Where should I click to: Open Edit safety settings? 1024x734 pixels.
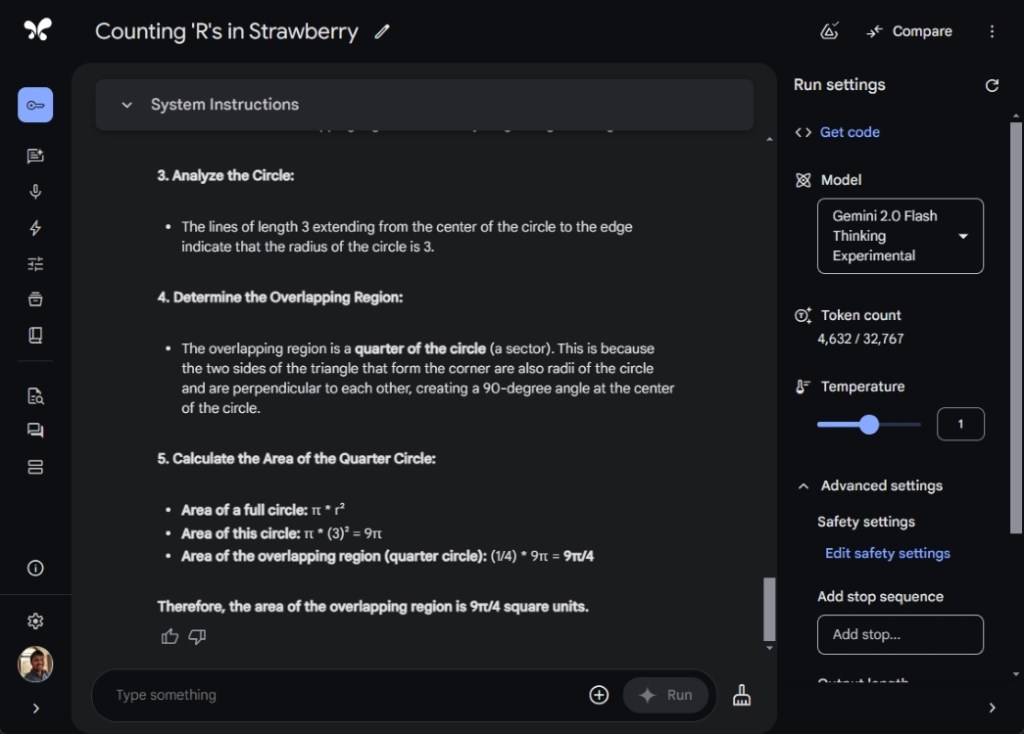(887, 553)
